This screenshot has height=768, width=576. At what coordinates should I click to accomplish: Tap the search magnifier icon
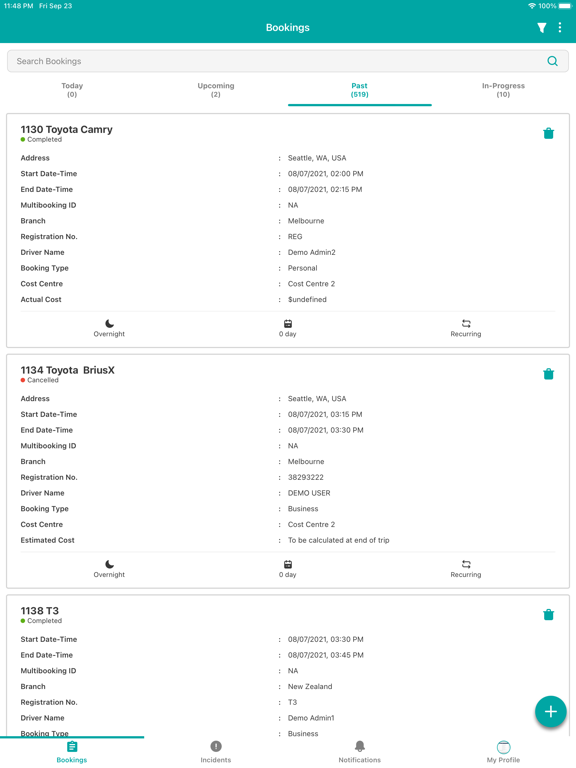(x=552, y=61)
